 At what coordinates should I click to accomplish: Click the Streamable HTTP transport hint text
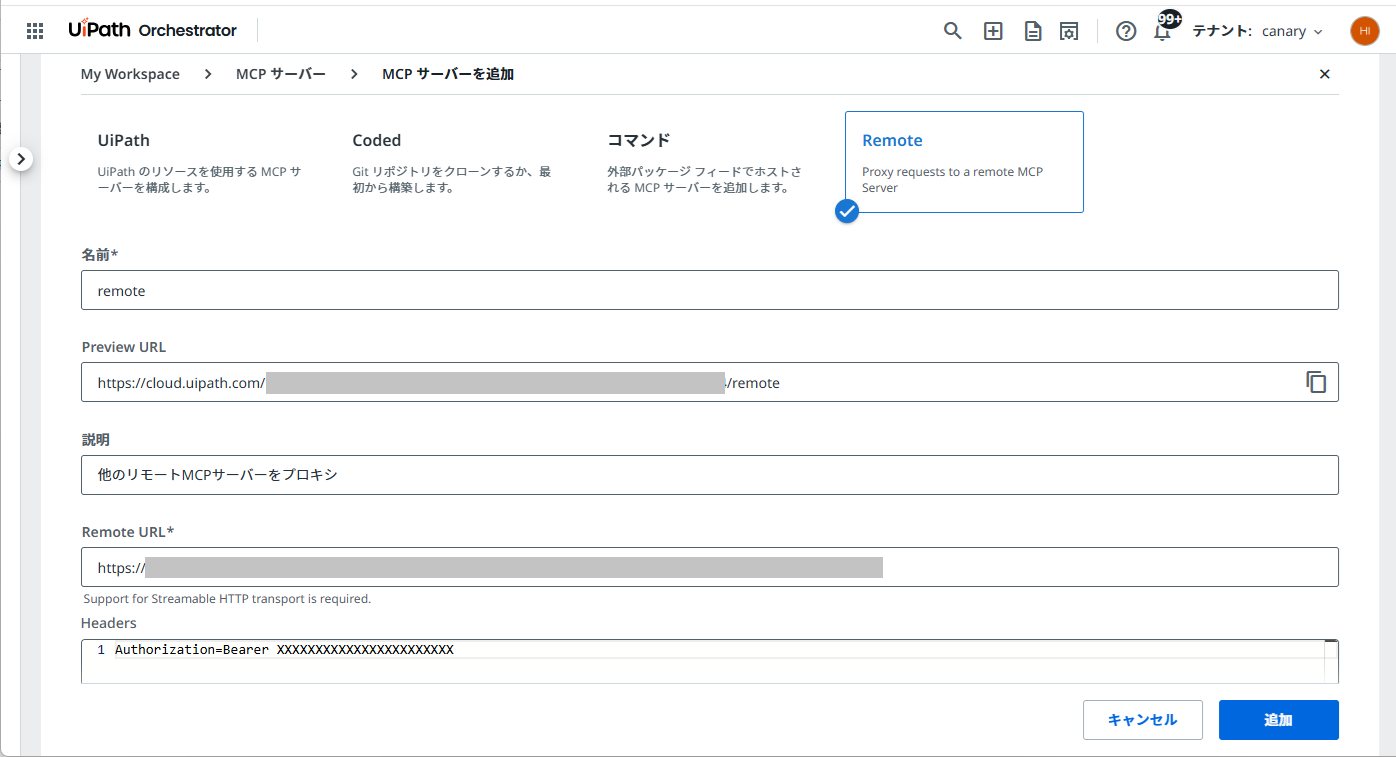pos(227,599)
